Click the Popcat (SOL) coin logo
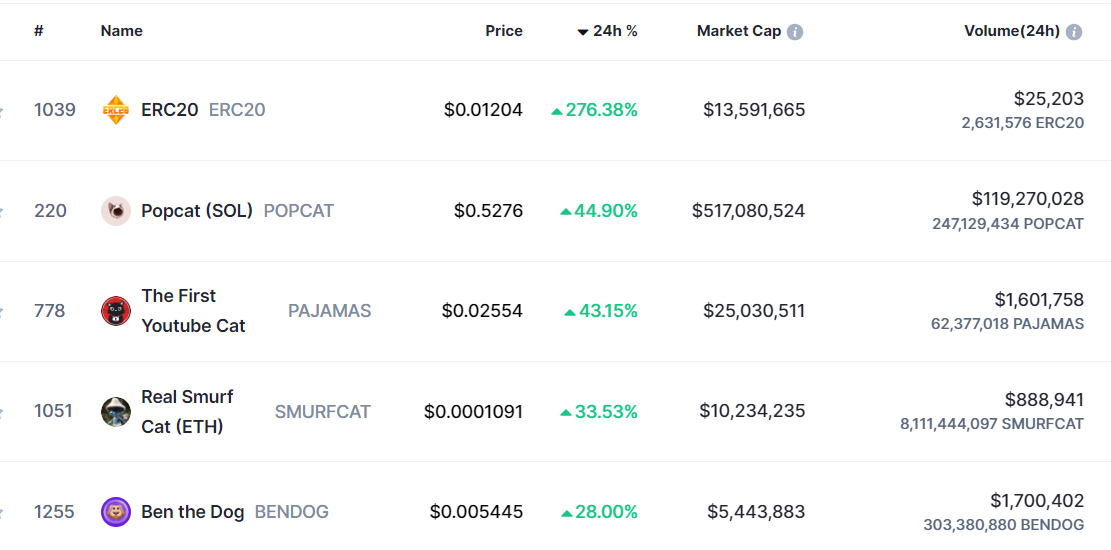The width and height of the screenshot is (1111, 550). (116, 211)
